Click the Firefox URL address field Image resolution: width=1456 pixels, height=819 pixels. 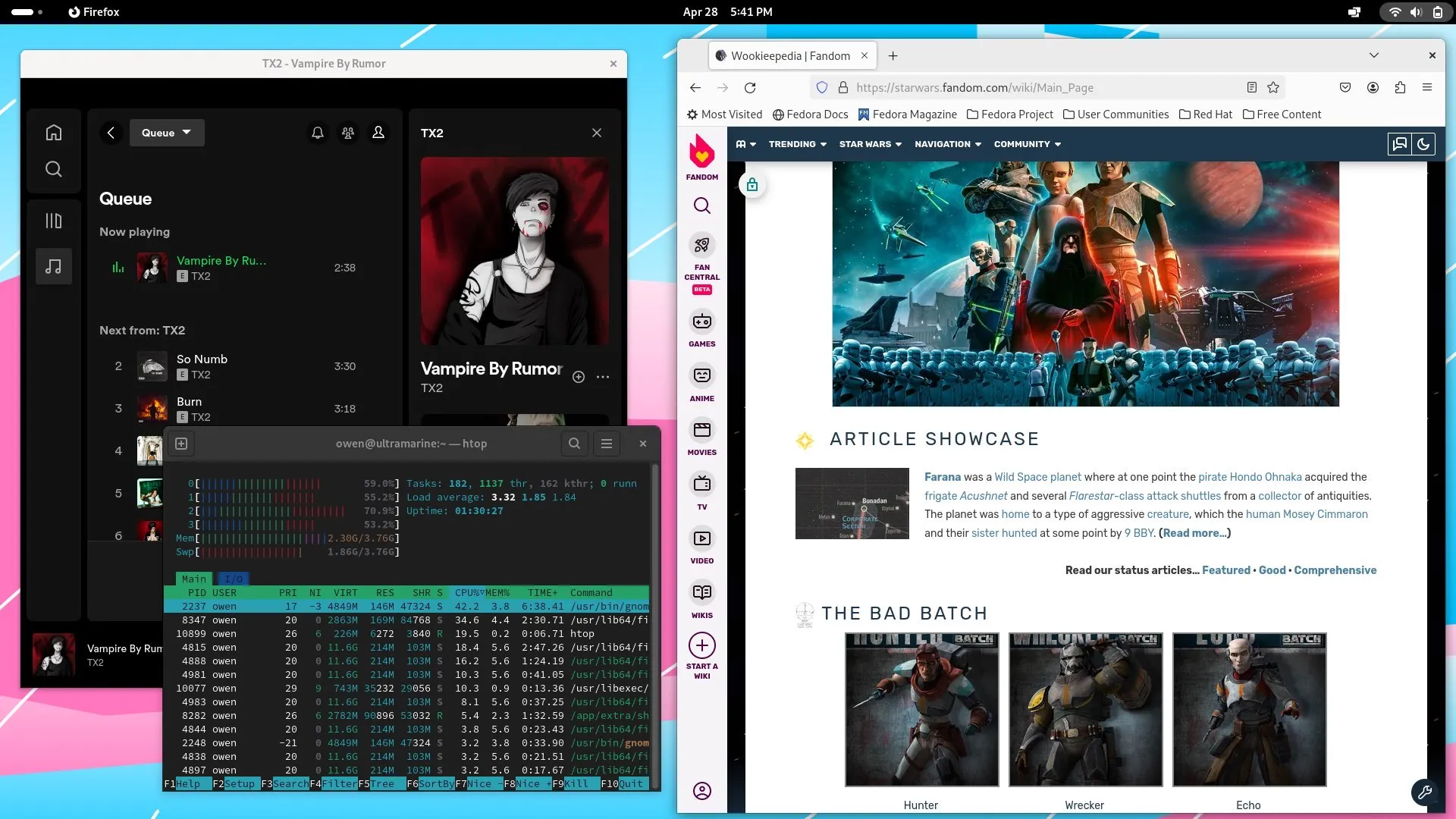coord(1046,88)
